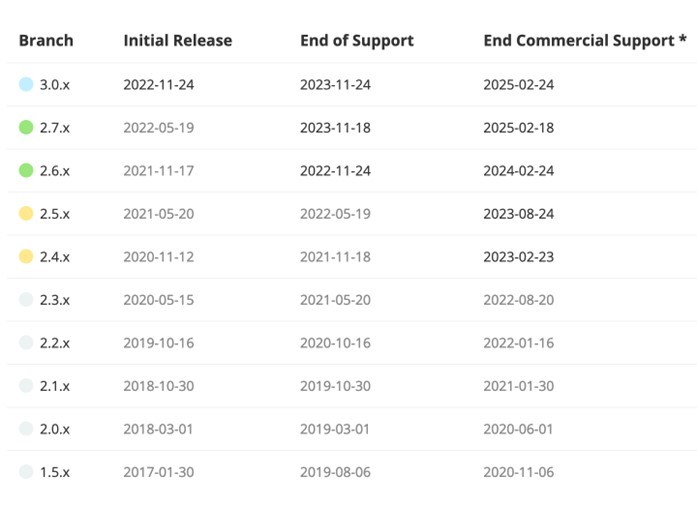This screenshot has height=505, width=697.
Task: Click the grey status dot beside 1.5.x
Action: (26, 471)
